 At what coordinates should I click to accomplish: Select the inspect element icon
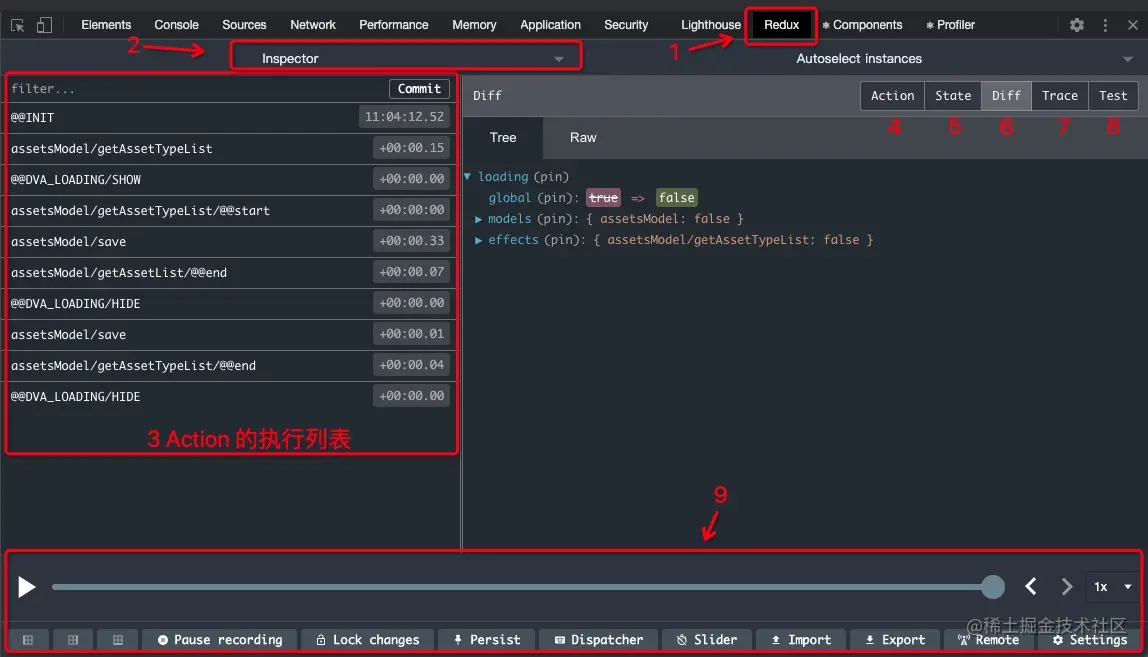[x=16, y=24]
